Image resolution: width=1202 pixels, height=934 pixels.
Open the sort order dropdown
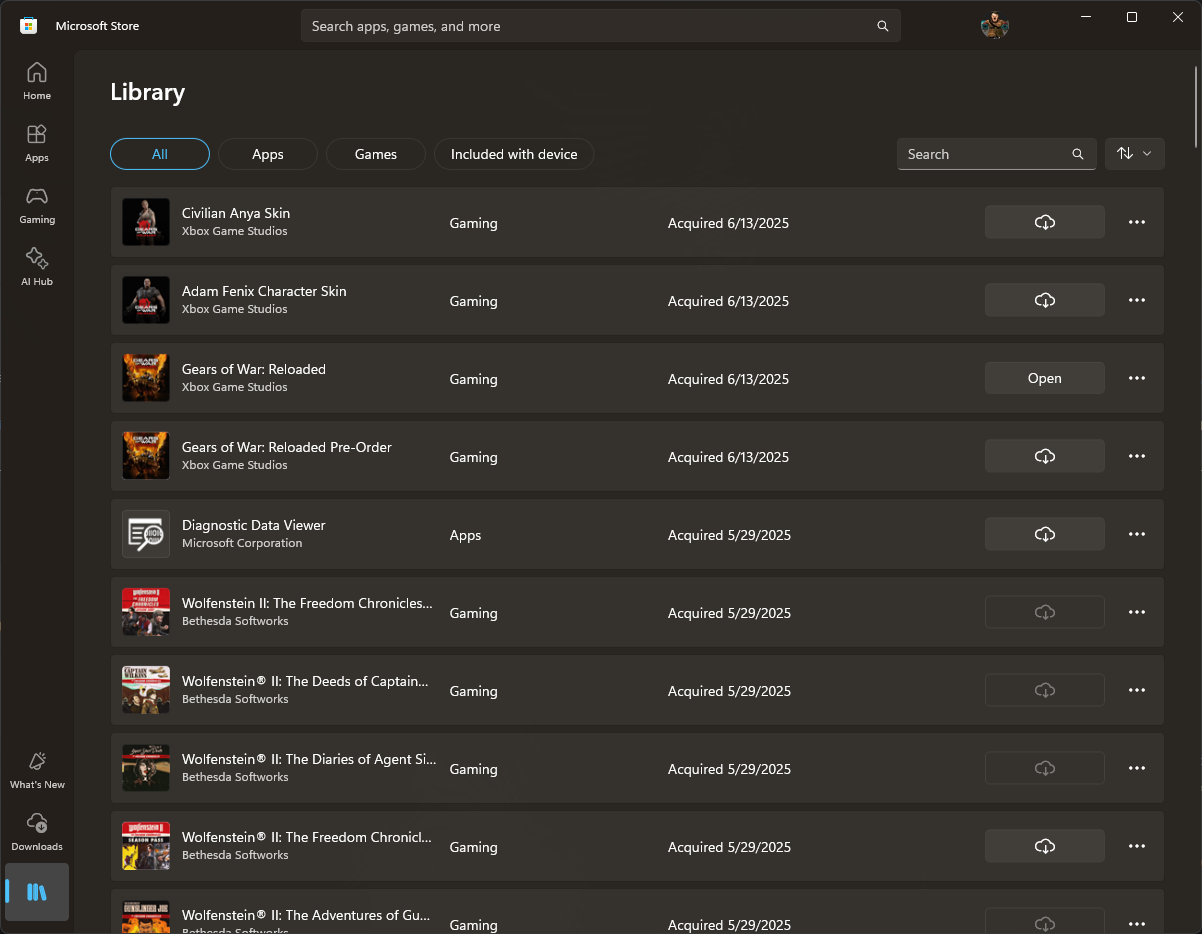click(1135, 154)
